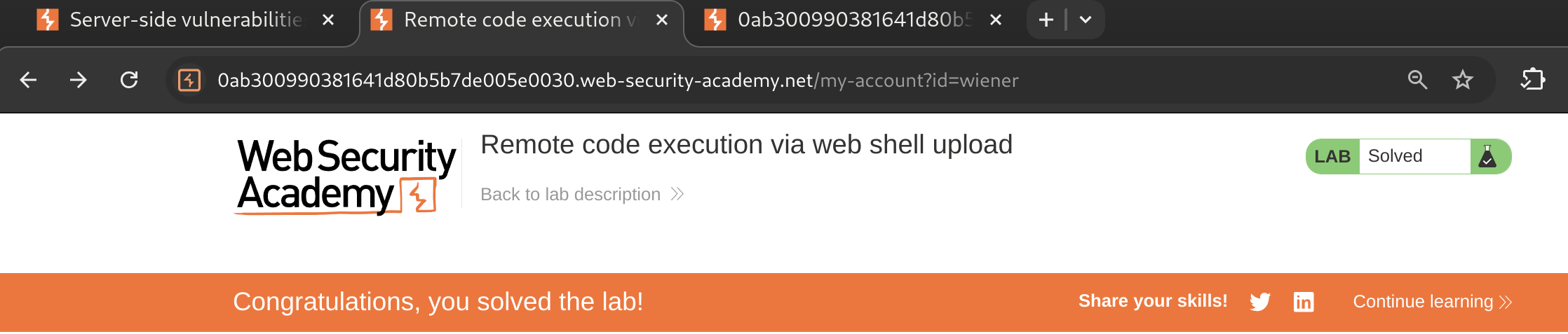This screenshot has height=334, width=1568.
Task: Close the Remote code execution tab
Action: click(x=661, y=20)
